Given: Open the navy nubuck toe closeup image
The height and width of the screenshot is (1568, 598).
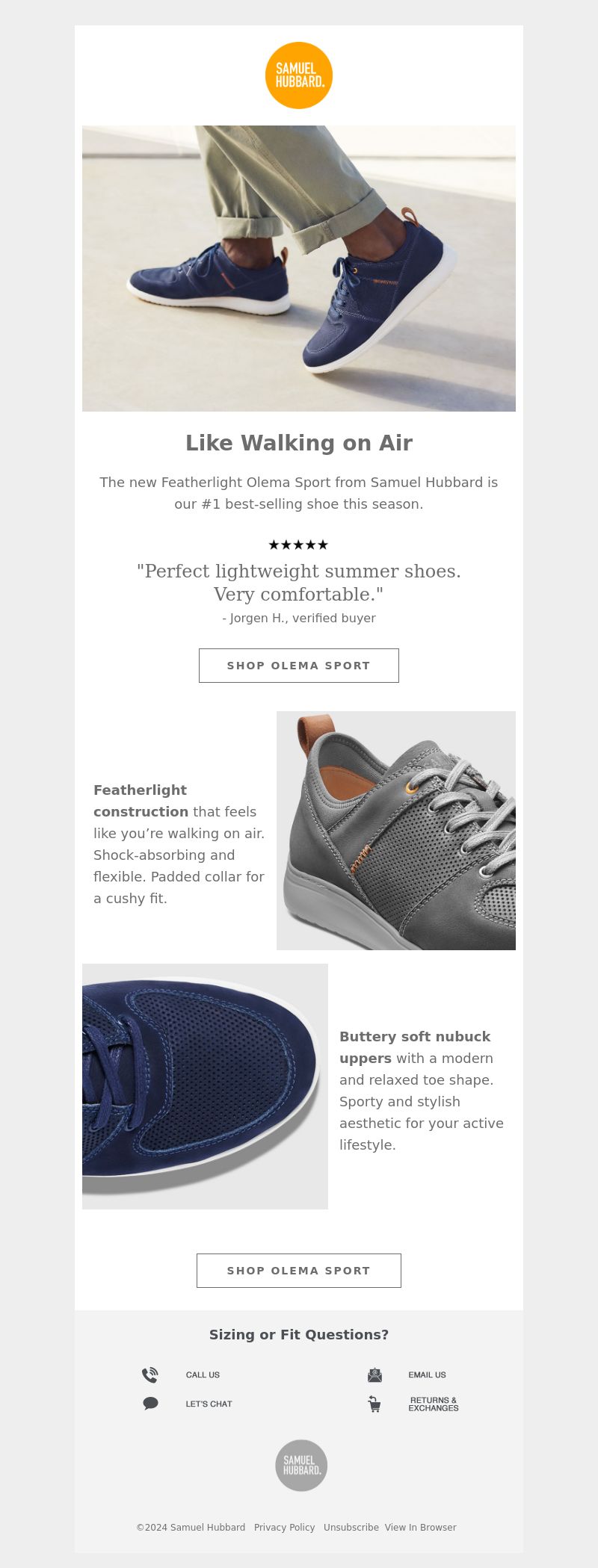Looking at the screenshot, I should click(x=205, y=1086).
